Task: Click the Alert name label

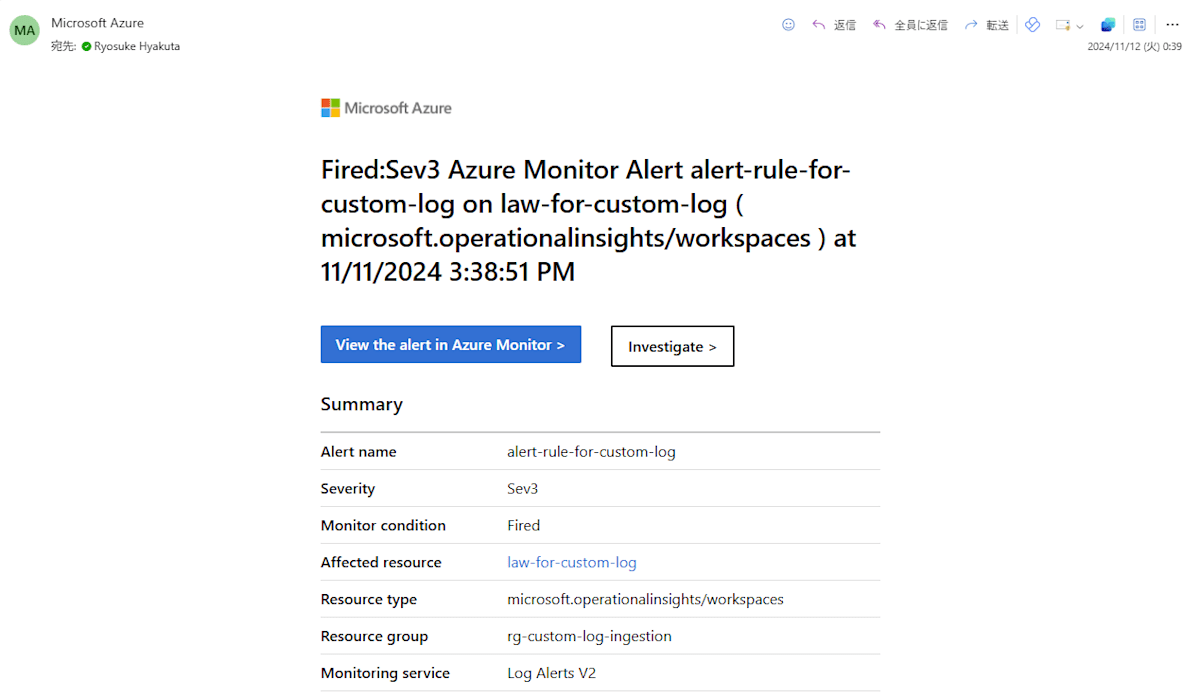Action: 359,451
